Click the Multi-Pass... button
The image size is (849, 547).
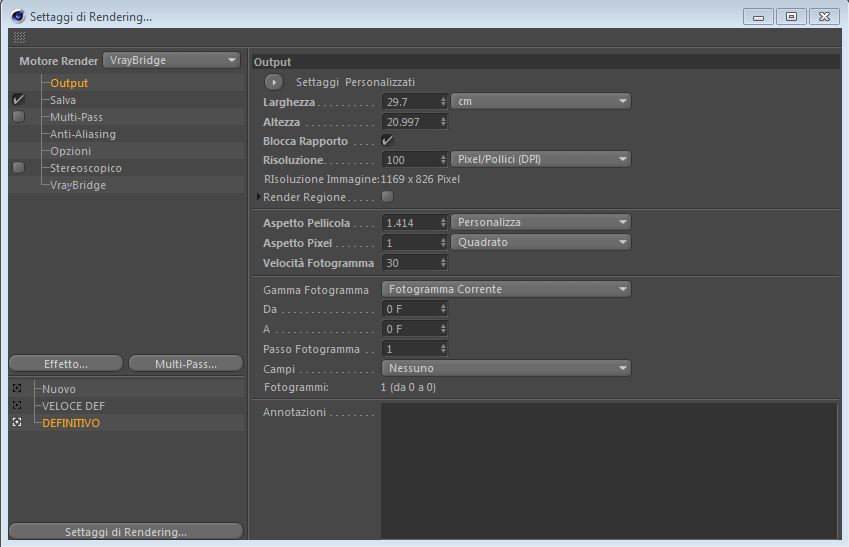pyautogui.click(x=186, y=363)
